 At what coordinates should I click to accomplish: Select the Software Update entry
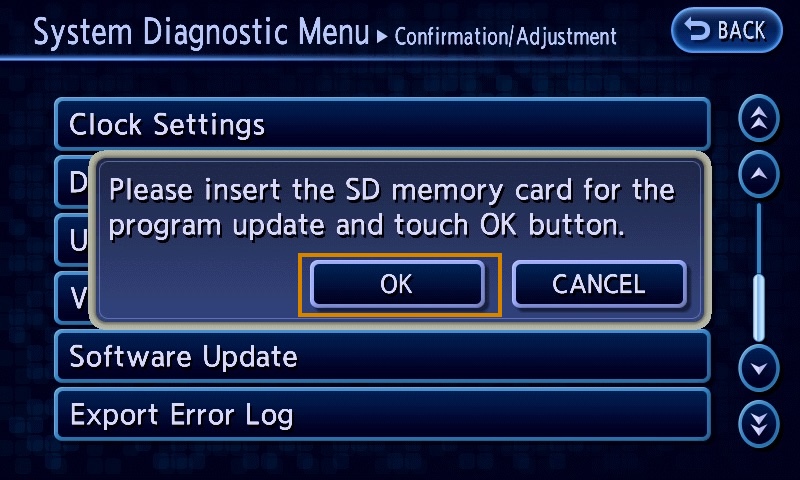382,356
